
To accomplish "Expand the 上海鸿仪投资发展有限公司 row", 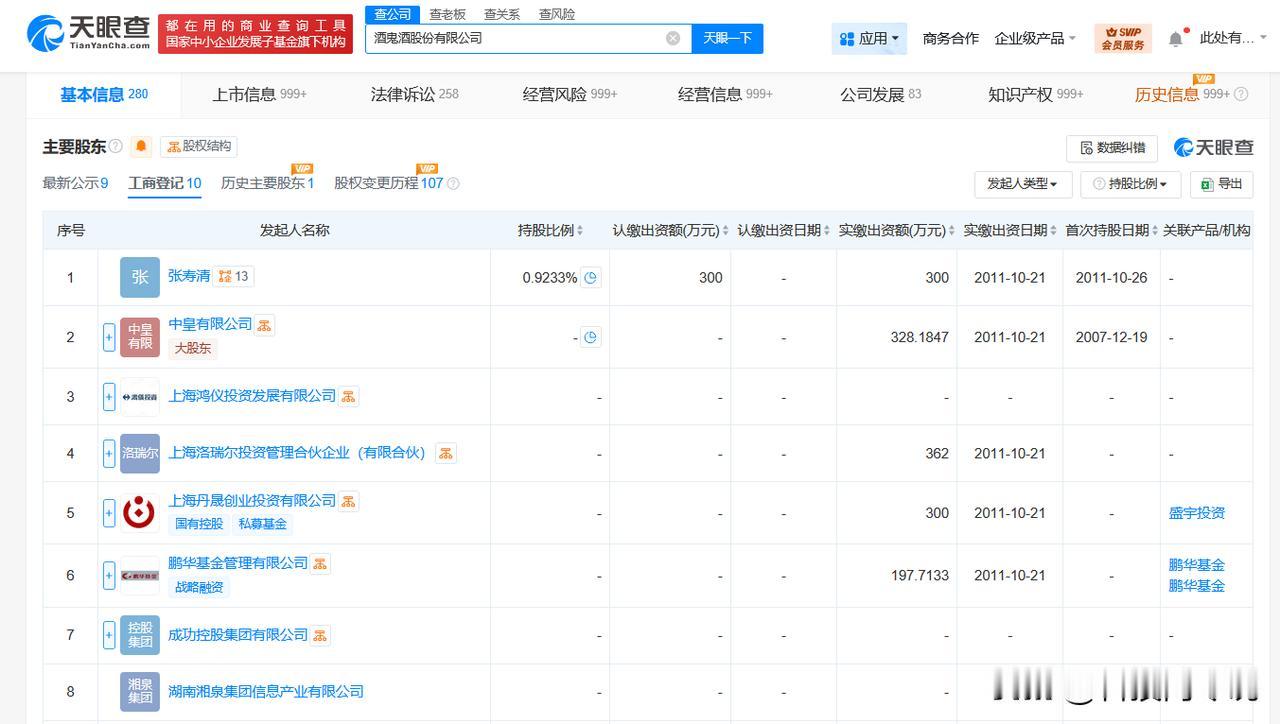I will [109, 397].
